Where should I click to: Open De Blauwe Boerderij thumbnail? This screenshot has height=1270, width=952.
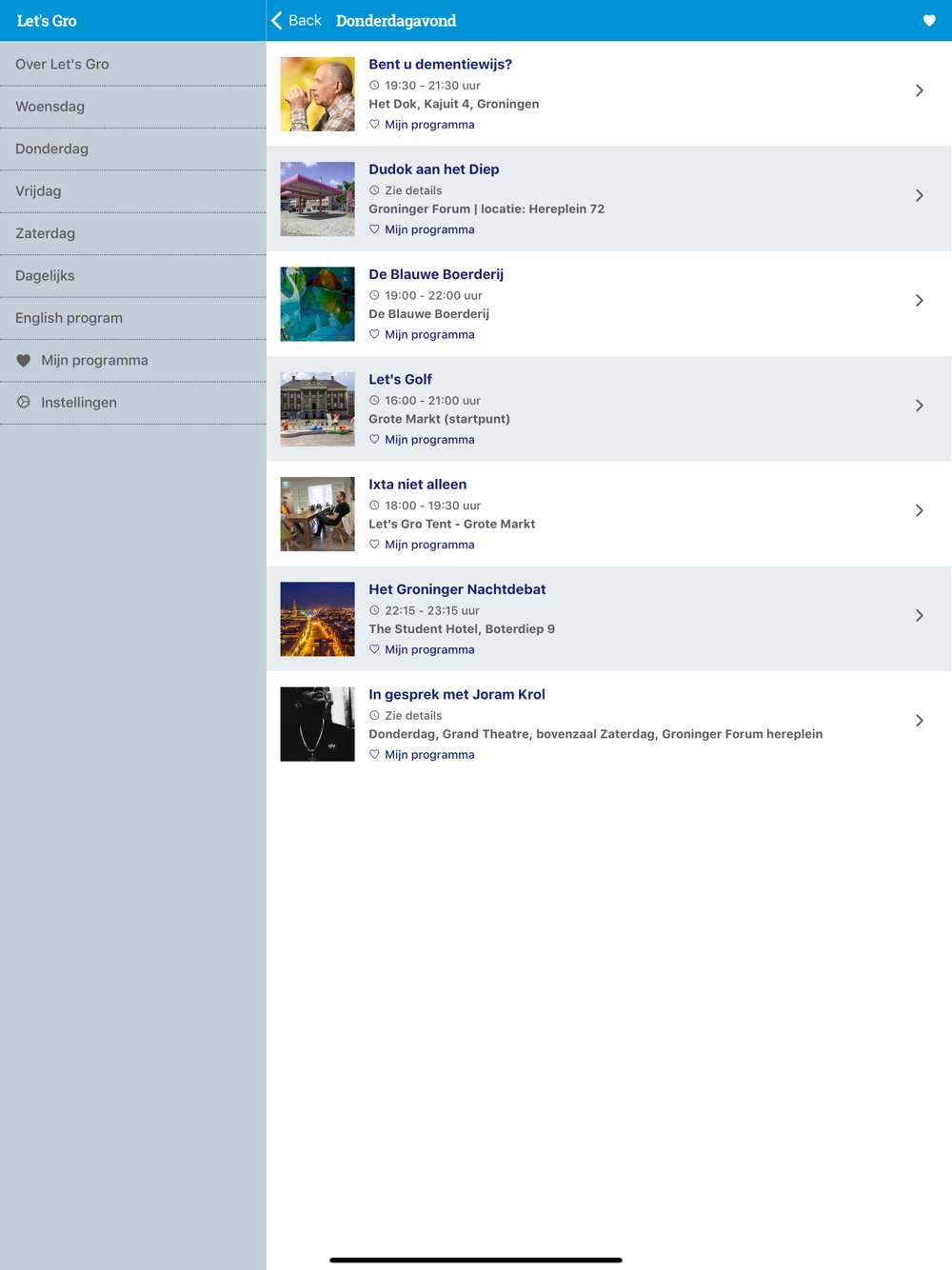(x=317, y=304)
